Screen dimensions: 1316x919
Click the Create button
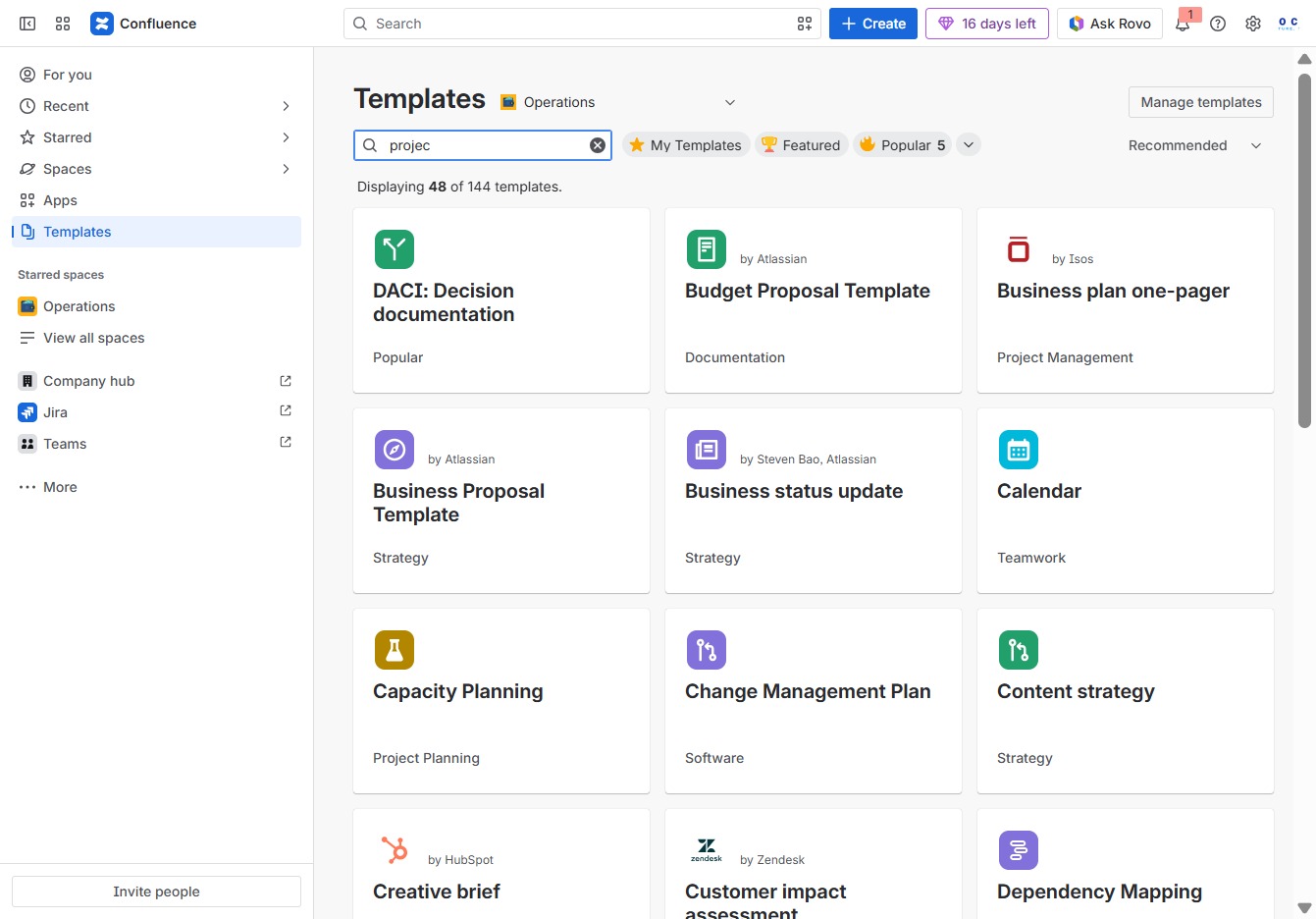(873, 24)
